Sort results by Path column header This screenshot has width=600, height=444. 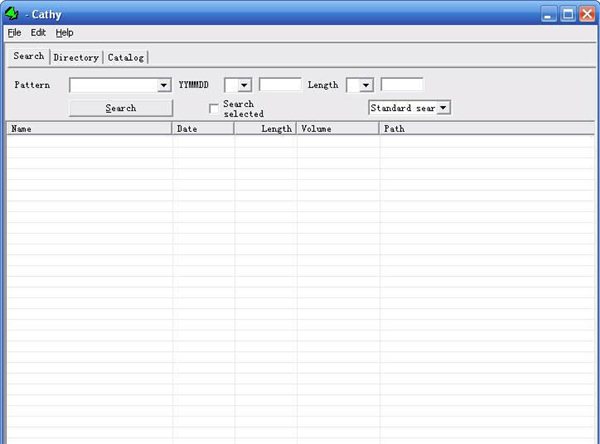click(x=487, y=129)
